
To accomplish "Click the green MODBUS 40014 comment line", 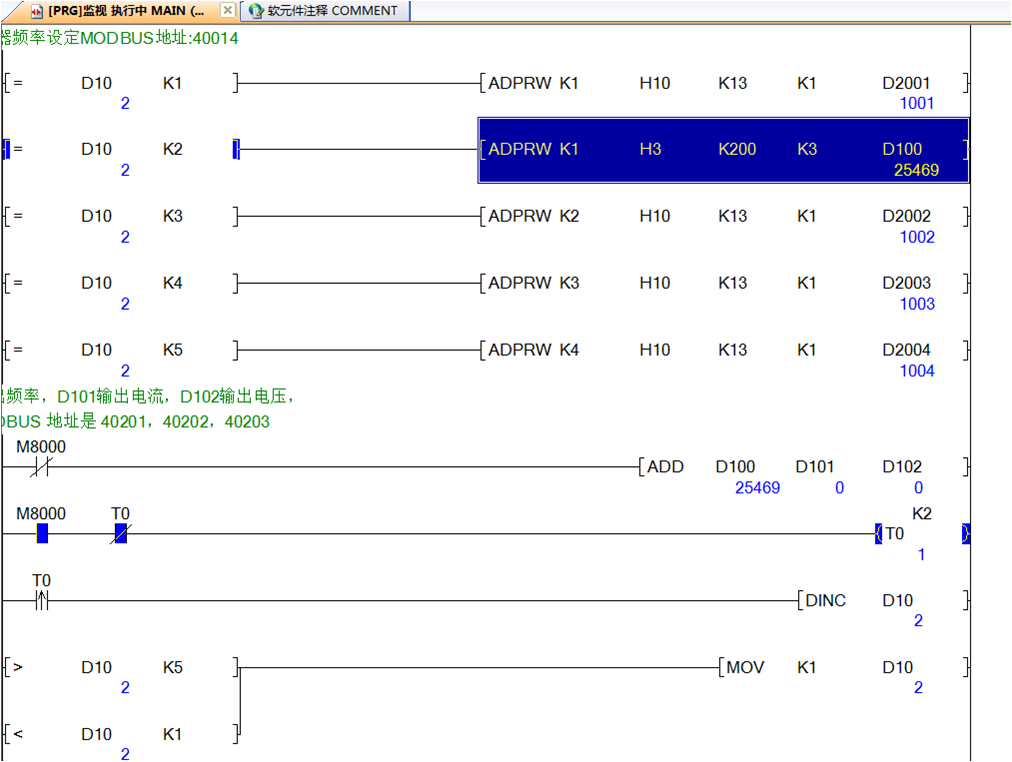I will [x=120, y=39].
